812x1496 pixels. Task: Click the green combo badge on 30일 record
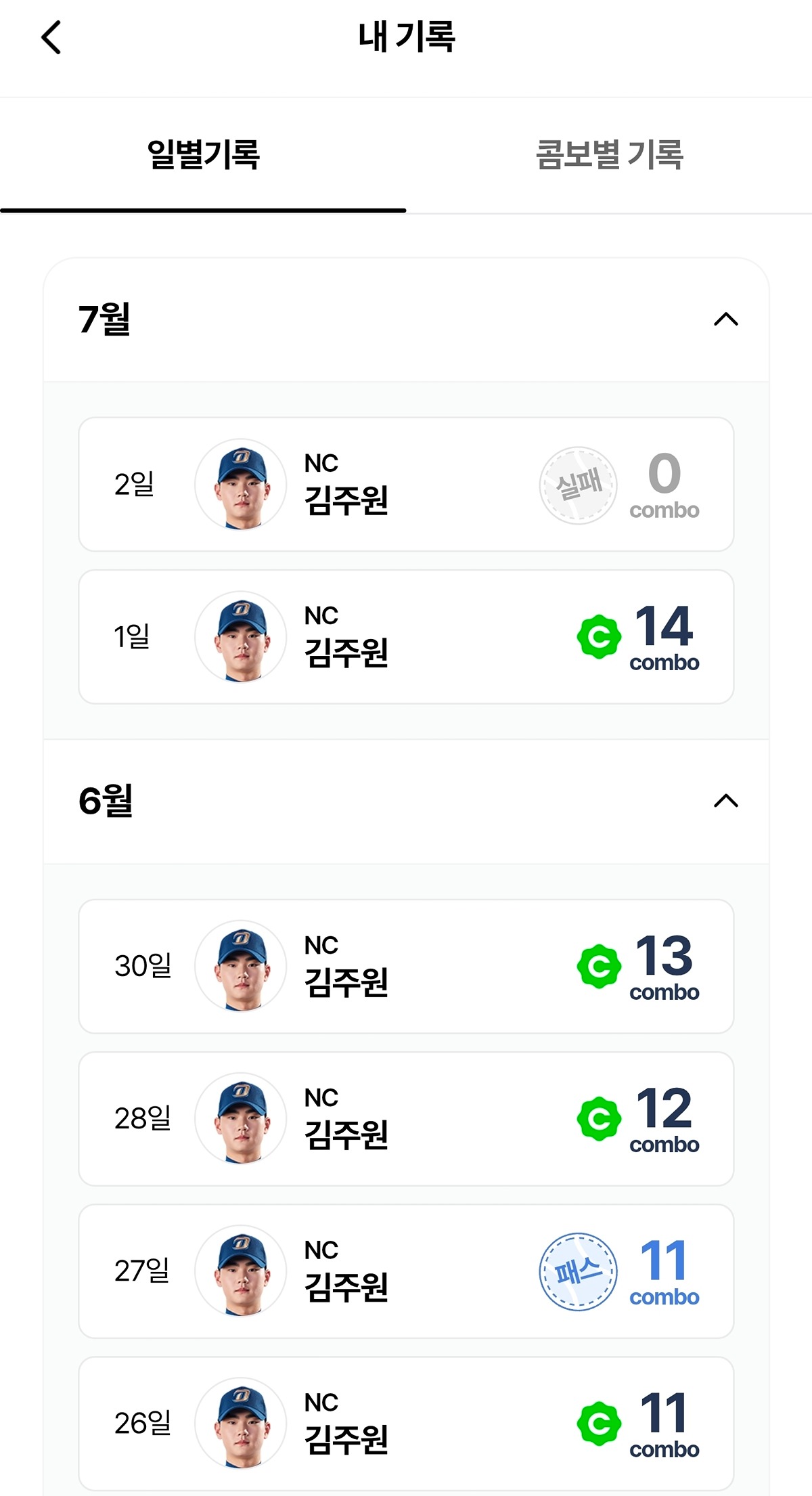tap(599, 967)
